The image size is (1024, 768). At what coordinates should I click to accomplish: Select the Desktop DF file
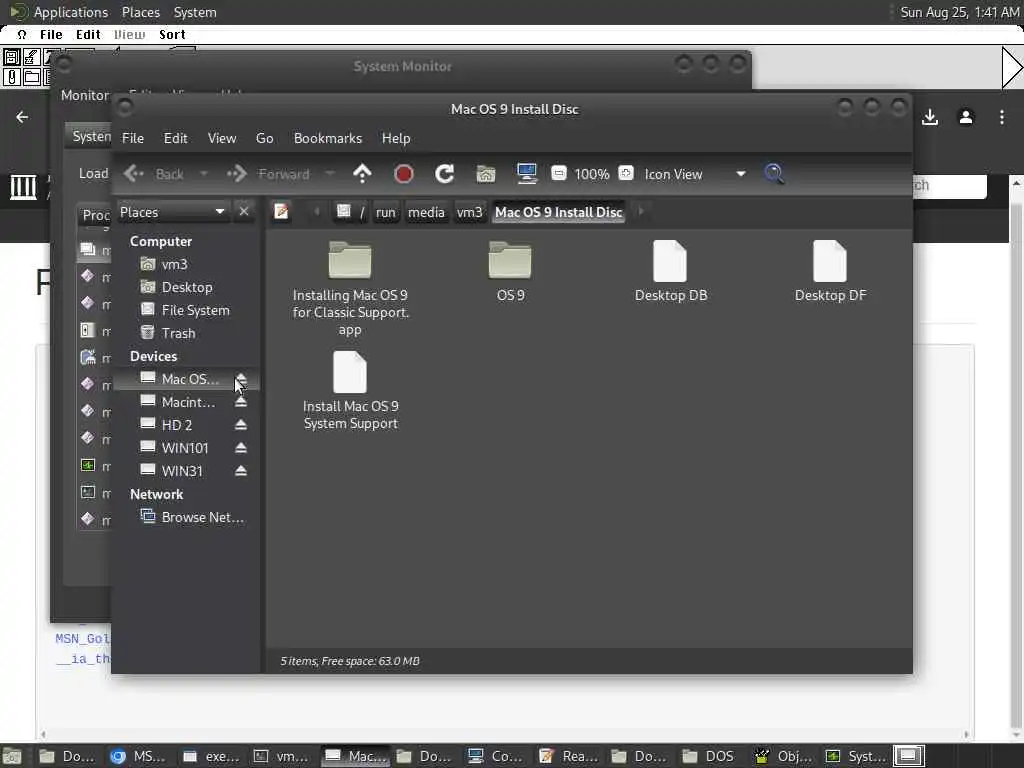pyautogui.click(x=830, y=271)
